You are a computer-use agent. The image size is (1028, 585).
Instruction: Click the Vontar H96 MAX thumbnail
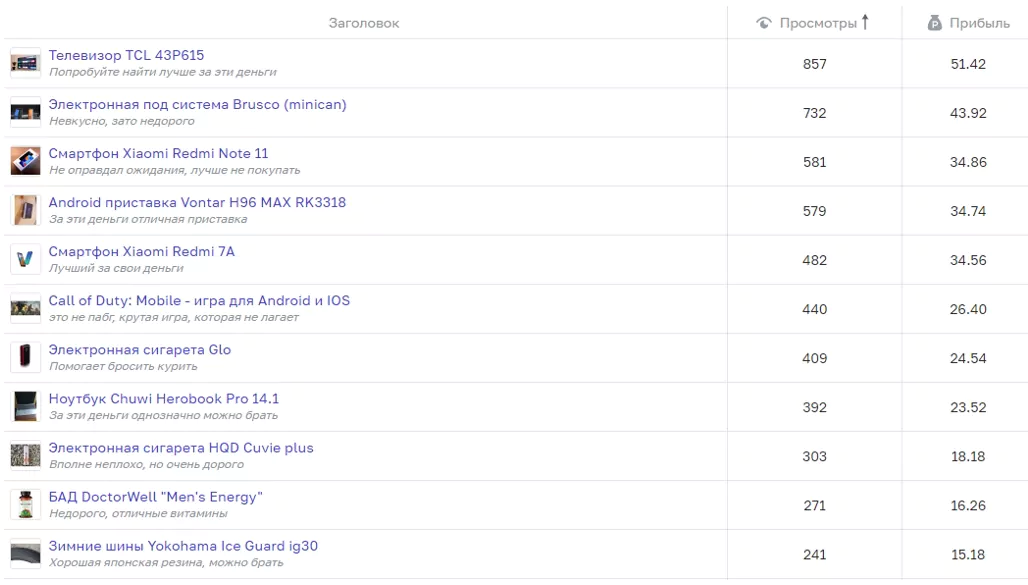[26, 211]
